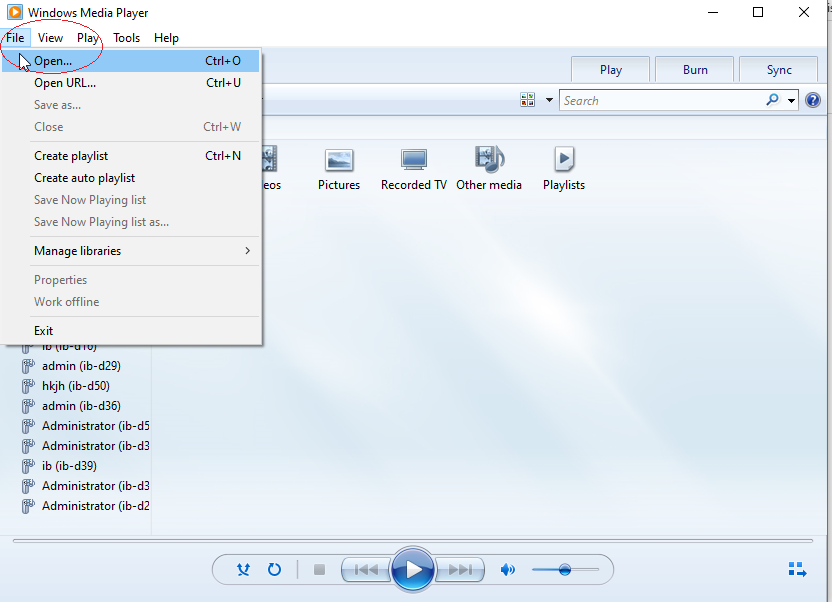832x602 pixels.
Task: Click icon beside admin (ib-d36)
Action: pyautogui.click(x=28, y=406)
